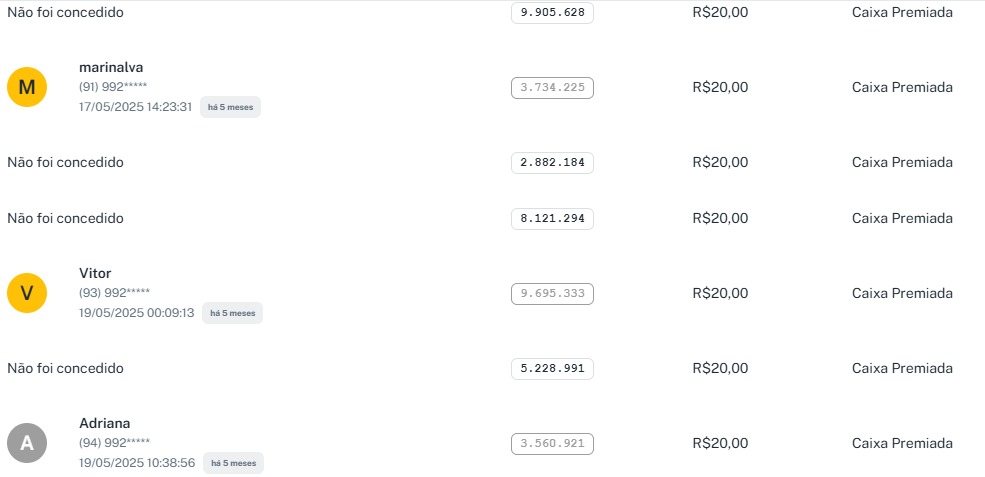Viewport: 985px width, 477px height.
Task: Click the ticket number badge 9.905.628
Action: click(552, 13)
